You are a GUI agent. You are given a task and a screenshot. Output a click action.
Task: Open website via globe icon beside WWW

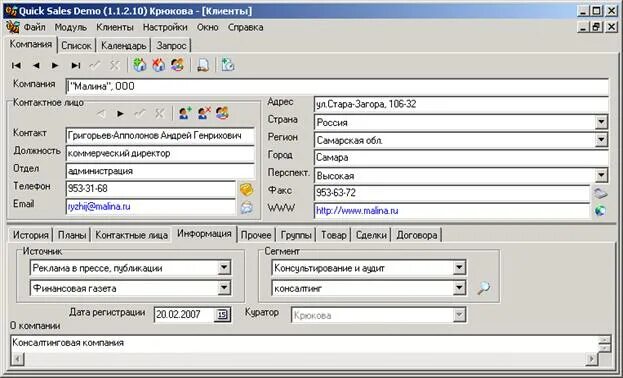pos(600,211)
